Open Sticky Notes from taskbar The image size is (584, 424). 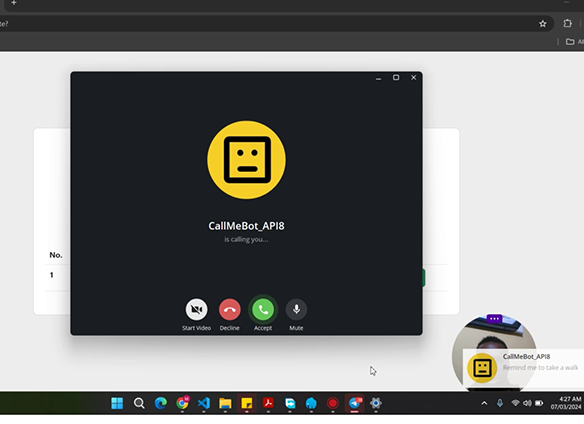coord(247,403)
